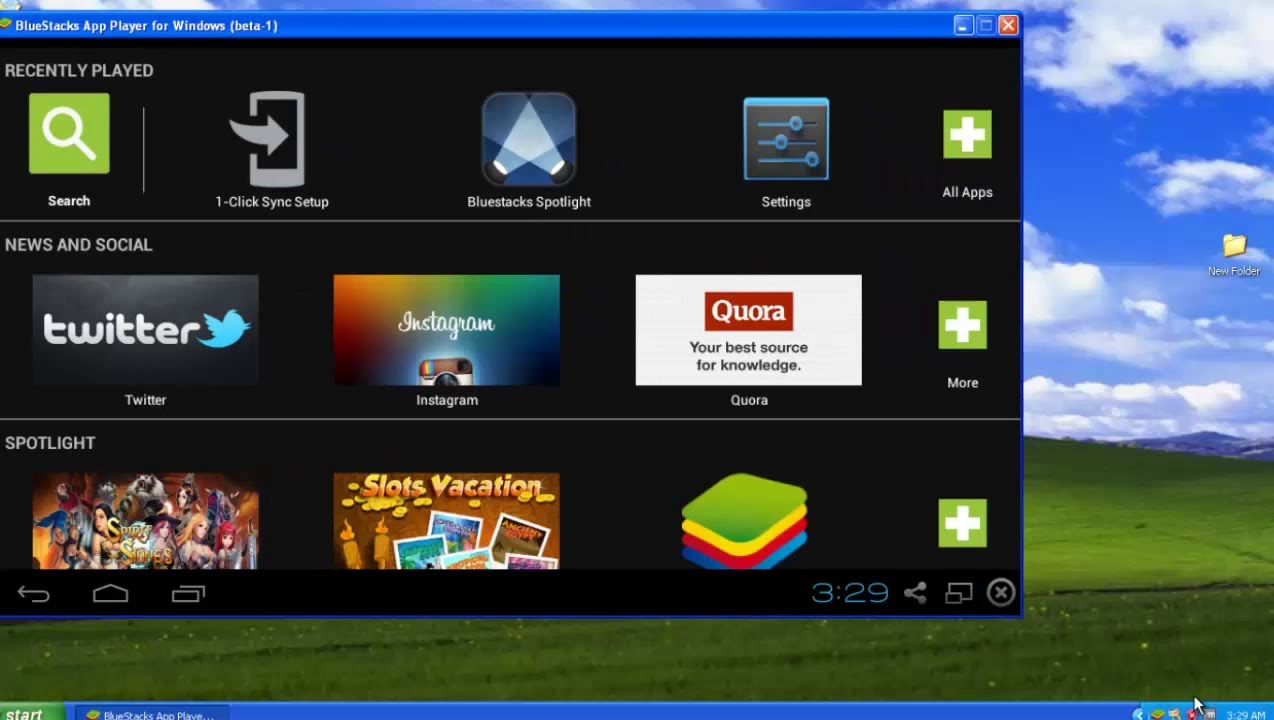Click the share icon in bottom bar
The image size is (1274, 720).
click(915, 593)
